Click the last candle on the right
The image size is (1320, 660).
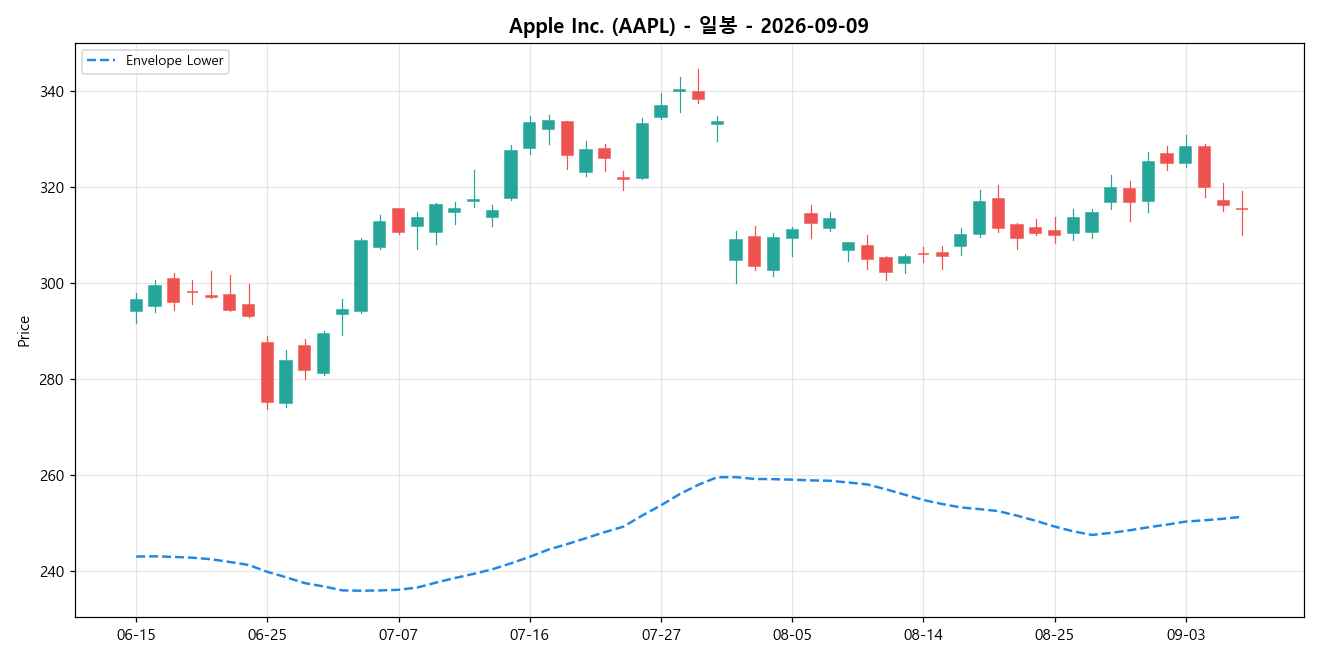click(1242, 209)
